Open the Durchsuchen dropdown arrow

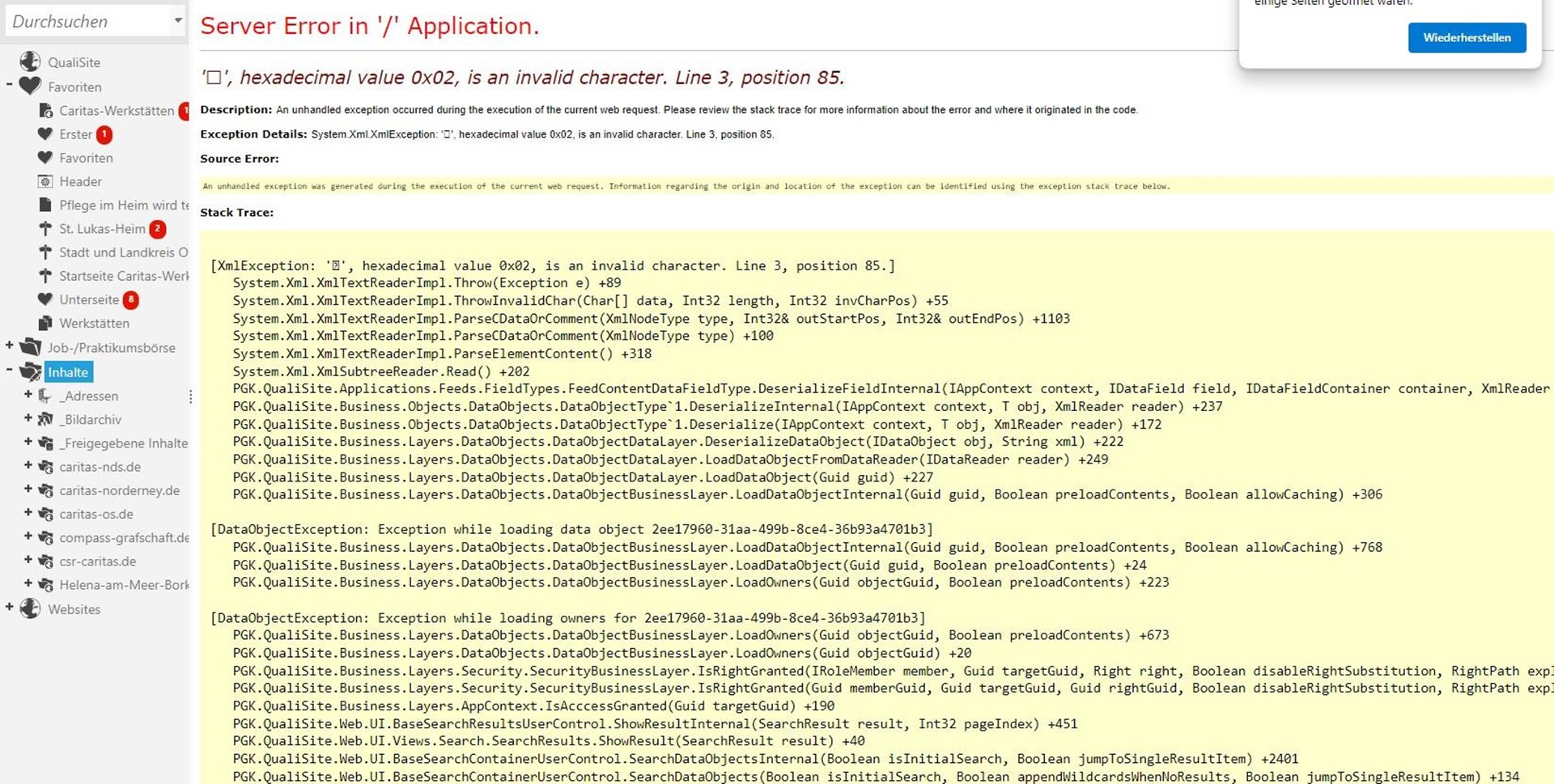click(x=177, y=20)
